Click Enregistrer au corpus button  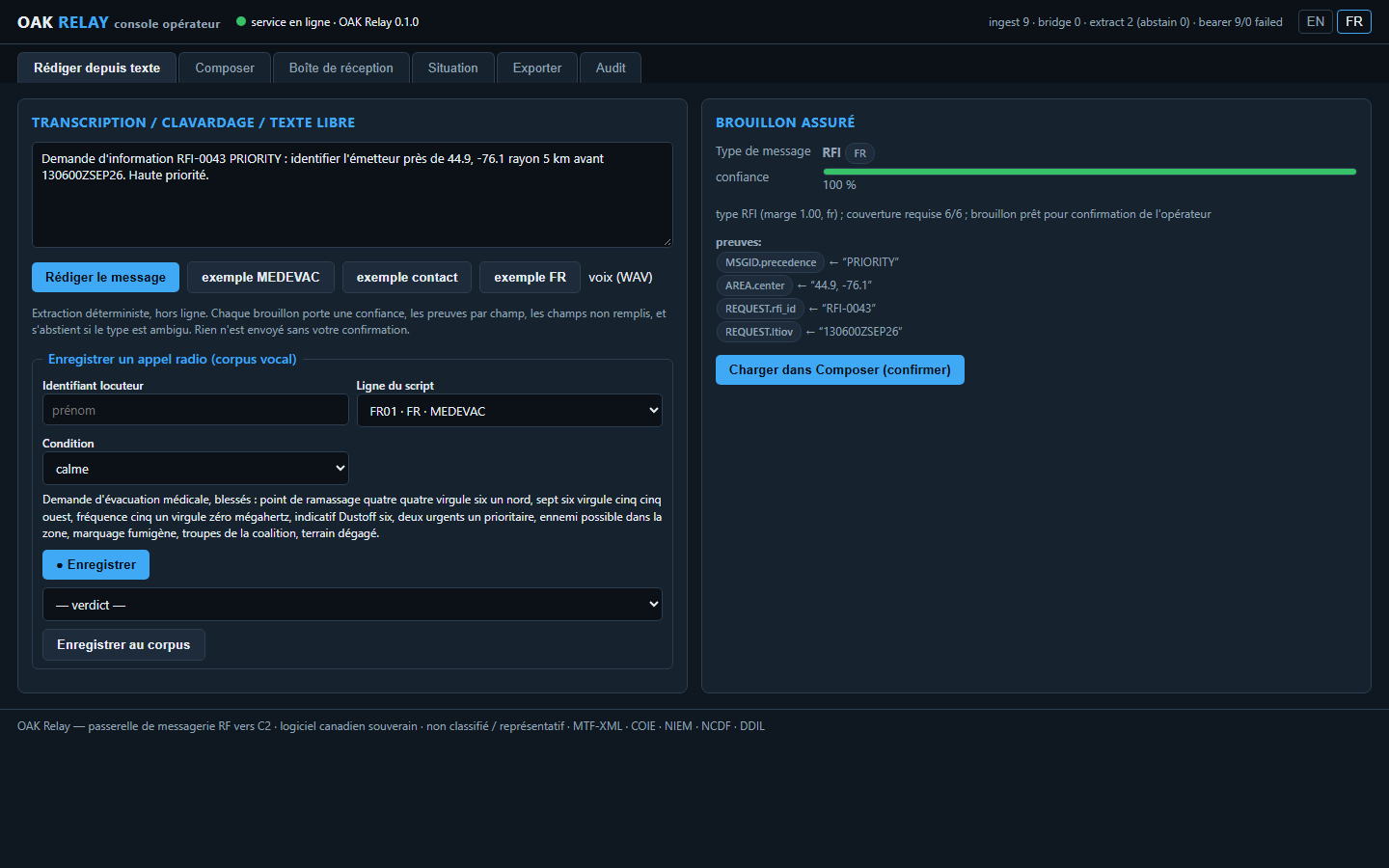[x=123, y=644]
